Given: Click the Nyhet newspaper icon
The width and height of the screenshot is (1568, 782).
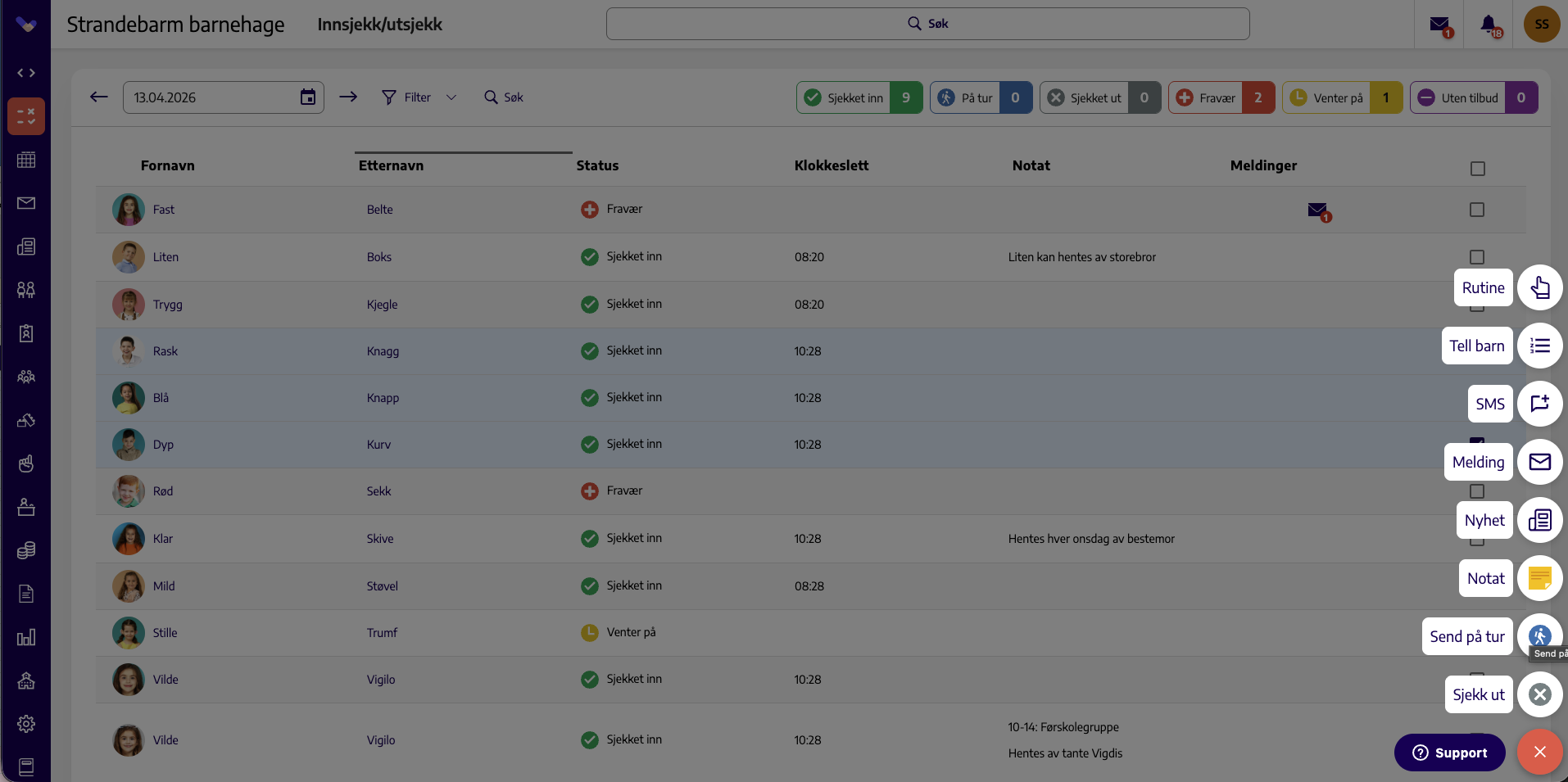Looking at the screenshot, I should tap(1539, 520).
